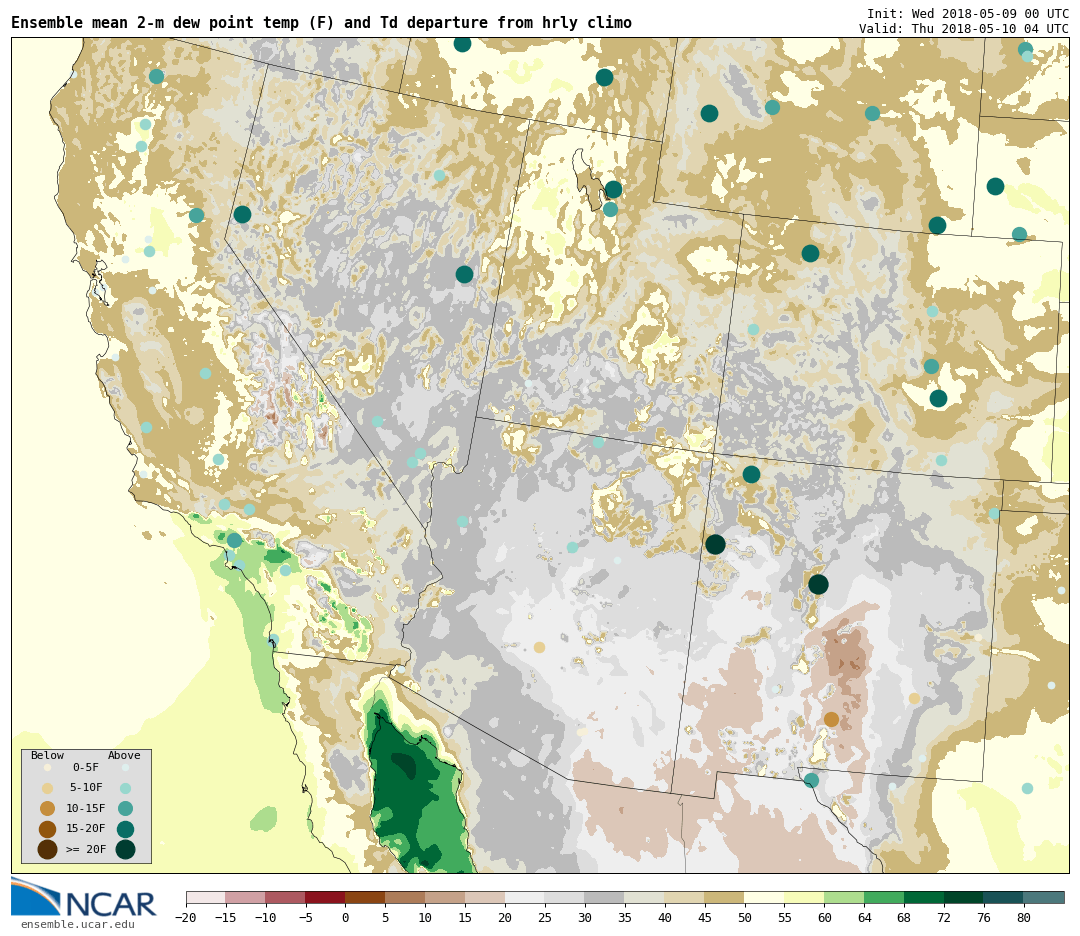The image size is (1080, 936).
Task: Click the '>= 20F' legend label
Action: coord(86,850)
